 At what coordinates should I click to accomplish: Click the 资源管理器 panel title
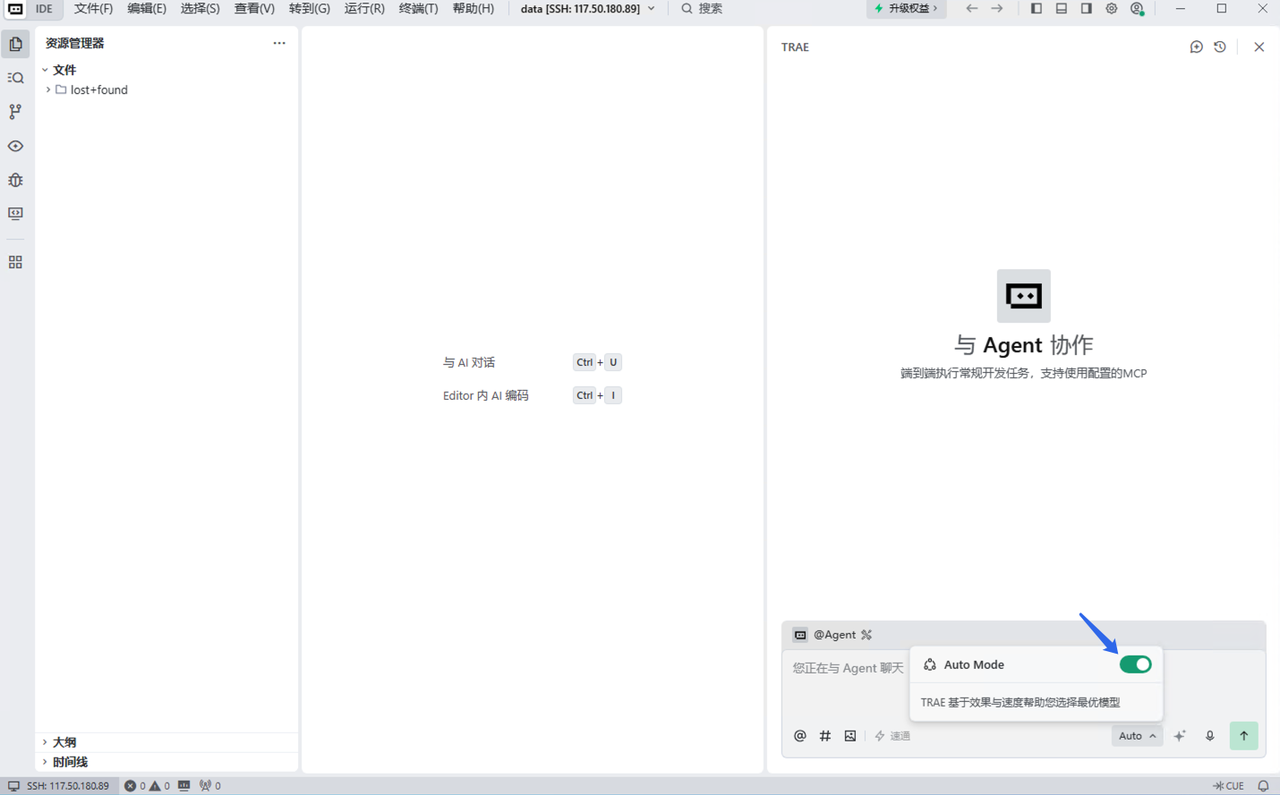pyautogui.click(x=75, y=43)
